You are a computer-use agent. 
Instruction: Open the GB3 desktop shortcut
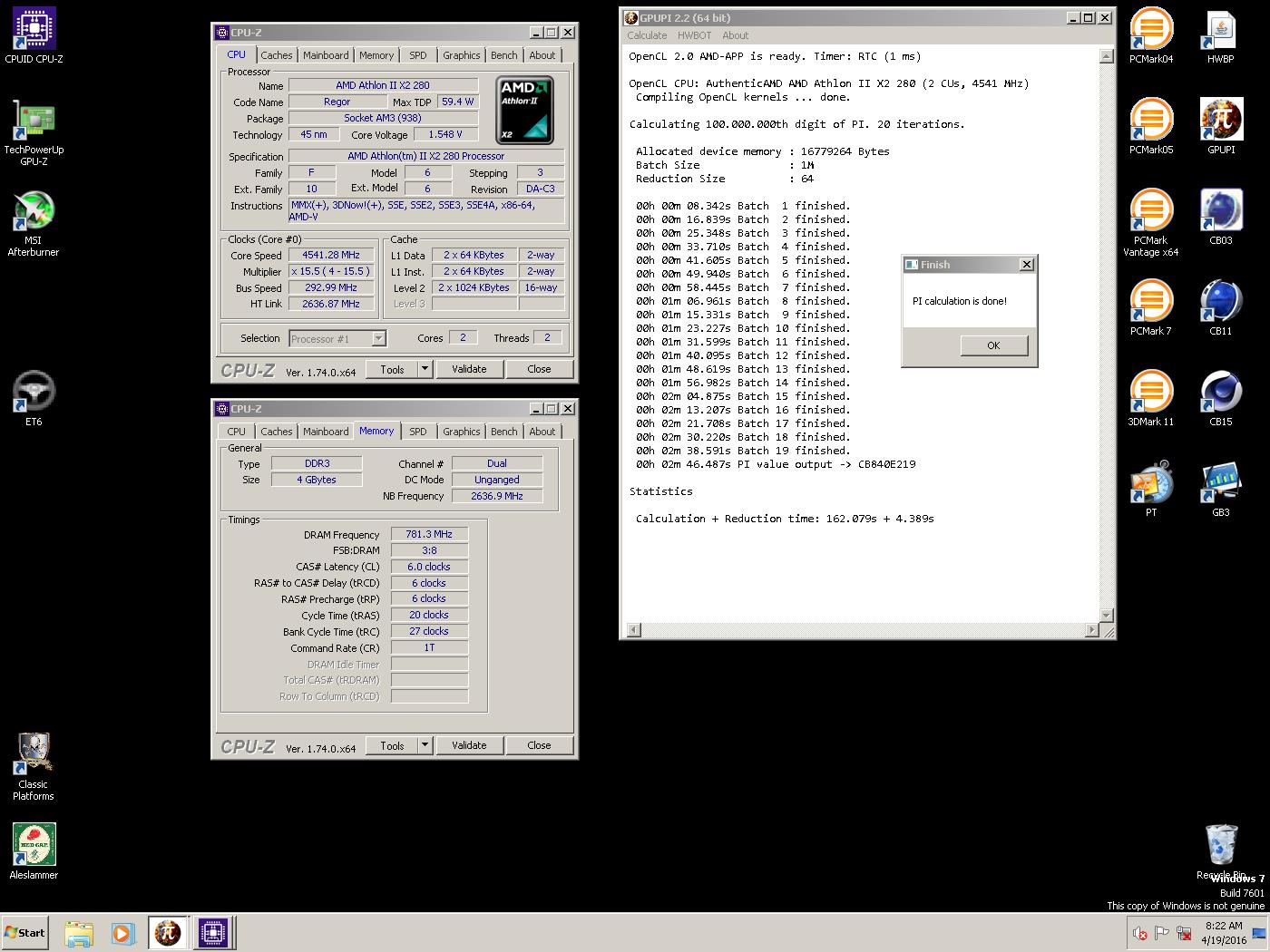click(x=1221, y=490)
